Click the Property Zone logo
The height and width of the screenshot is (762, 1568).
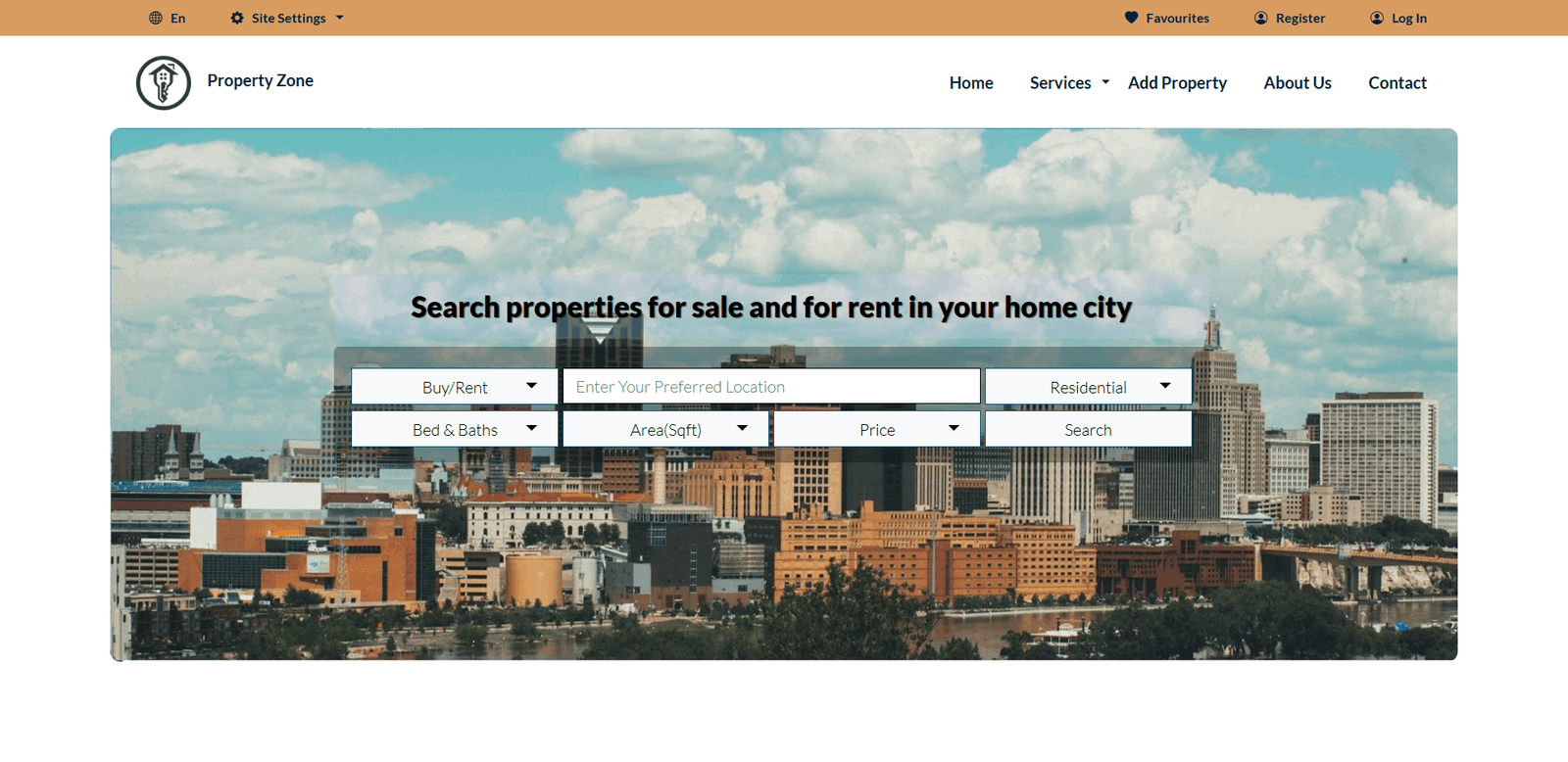click(164, 82)
